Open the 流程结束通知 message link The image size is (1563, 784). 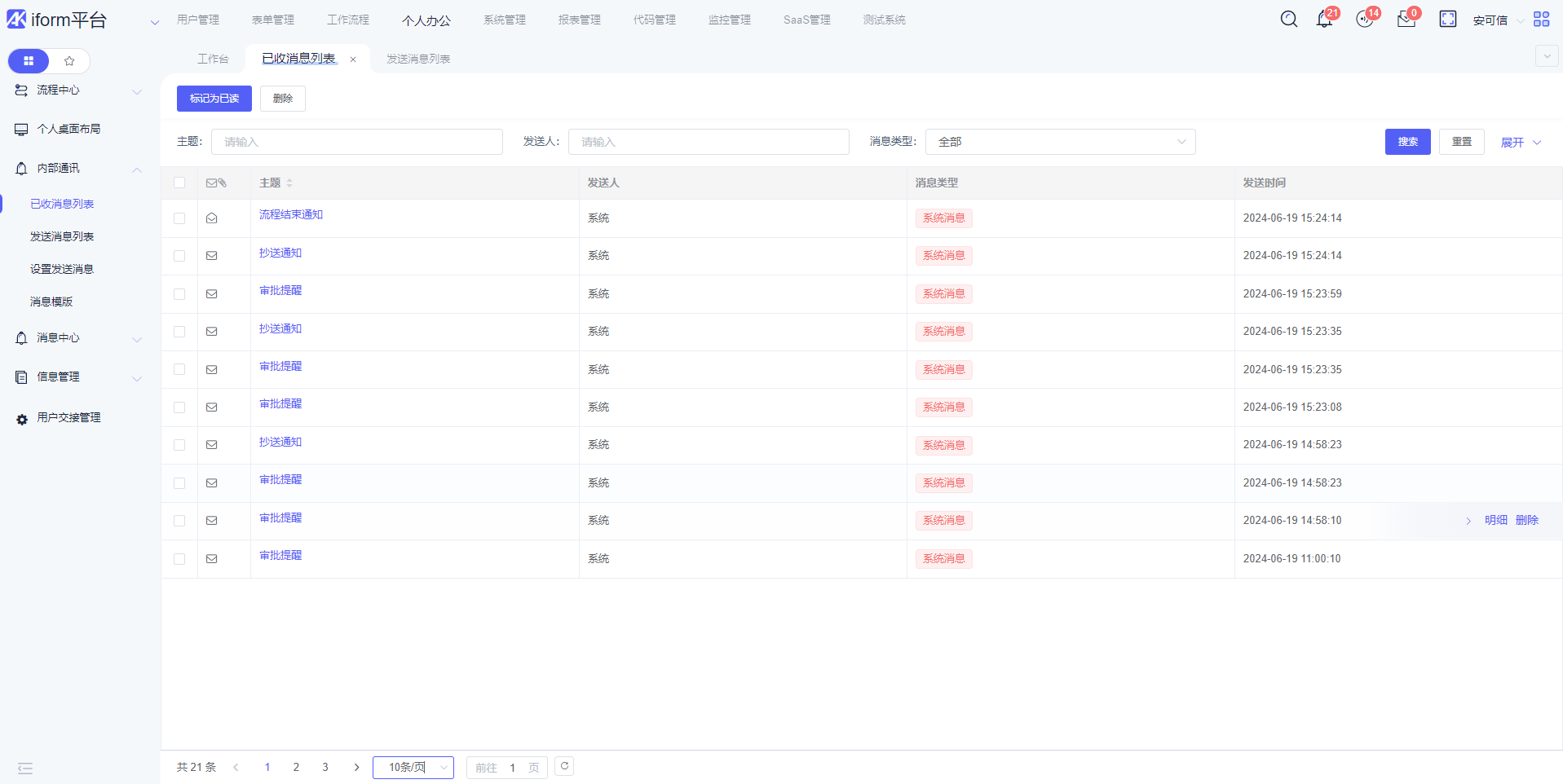click(291, 214)
